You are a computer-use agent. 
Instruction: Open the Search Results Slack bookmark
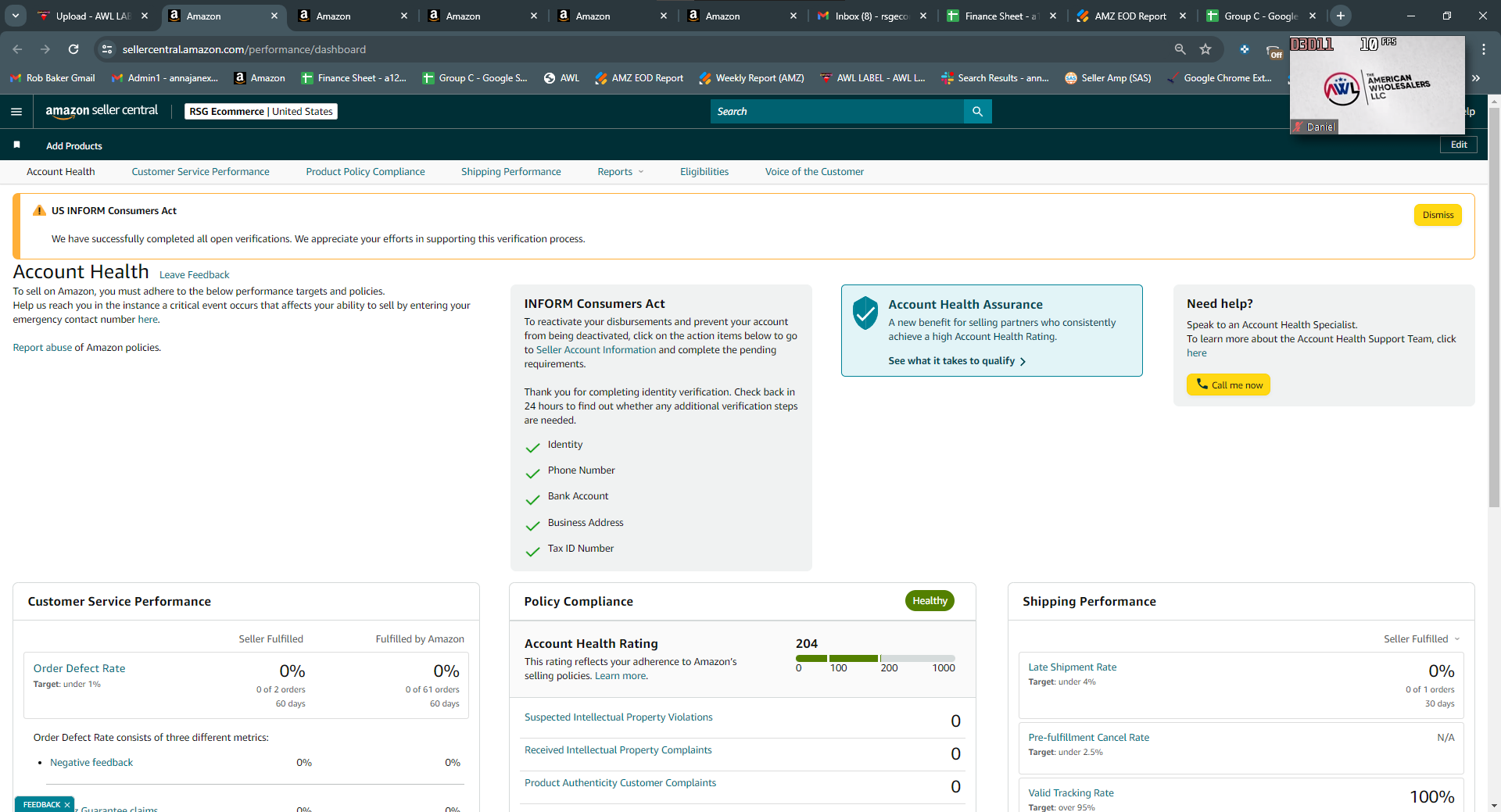click(994, 78)
